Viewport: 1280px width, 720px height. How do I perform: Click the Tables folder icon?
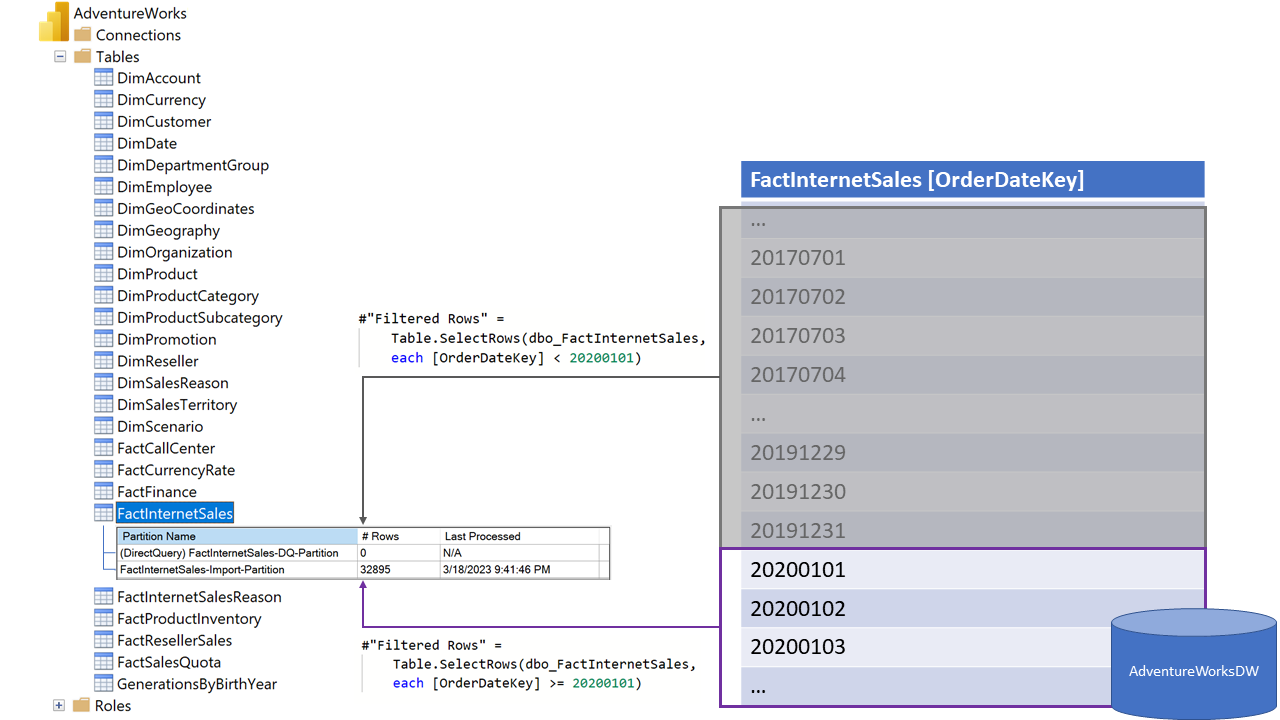[82, 56]
